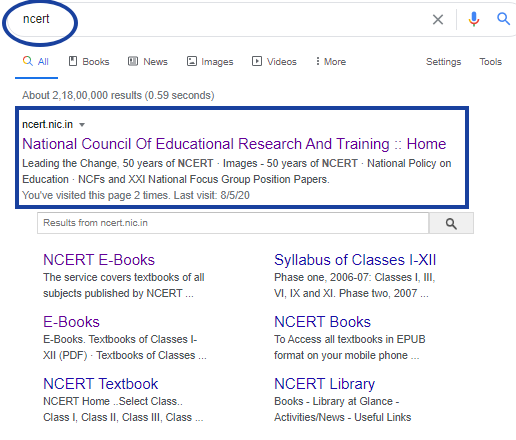Viewport: 516px width, 440px height.
Task: Open the Settings menu
Action: [443, 62]
